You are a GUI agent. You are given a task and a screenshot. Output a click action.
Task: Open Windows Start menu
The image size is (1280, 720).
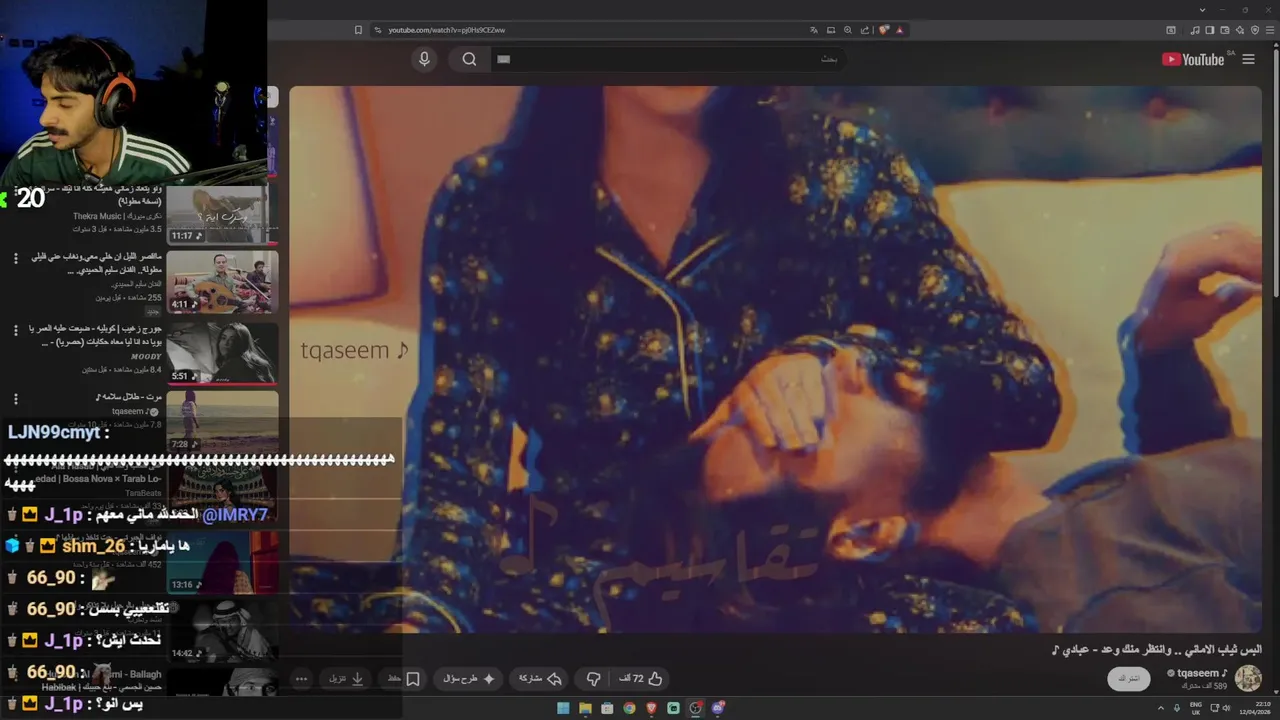[x=563, y=708]
